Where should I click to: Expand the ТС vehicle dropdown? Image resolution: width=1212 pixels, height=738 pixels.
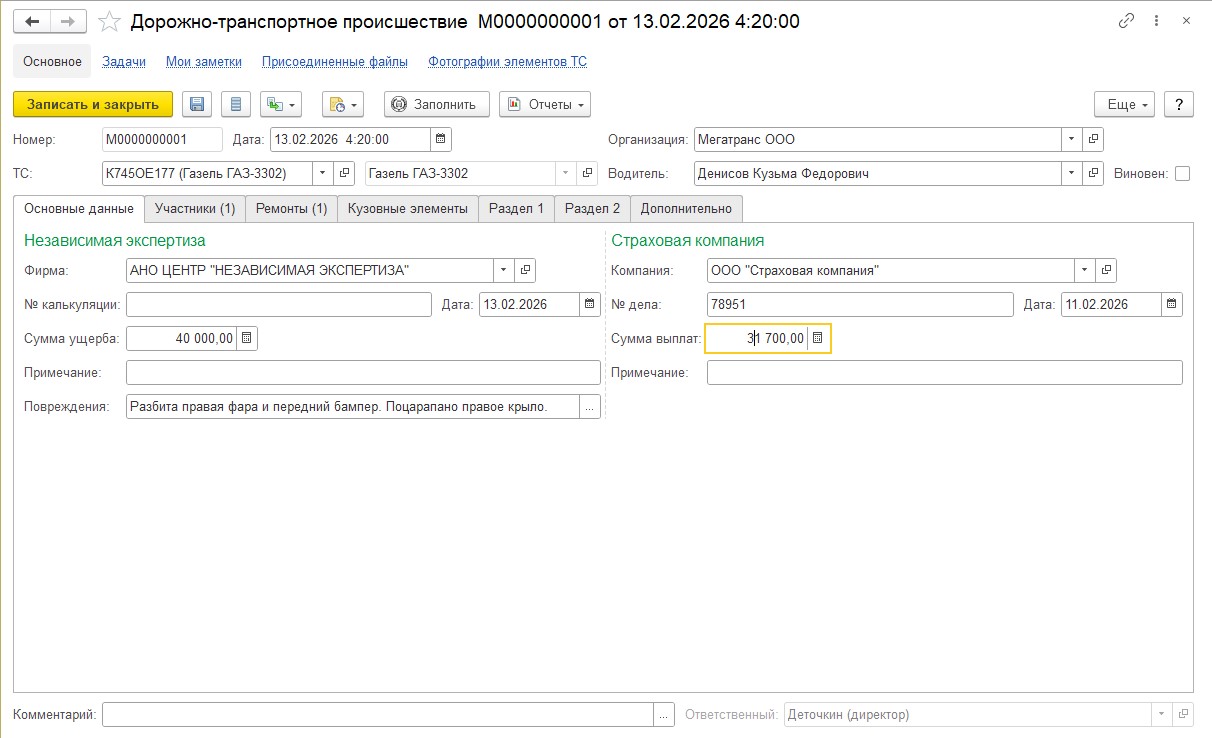pos(322,173)
